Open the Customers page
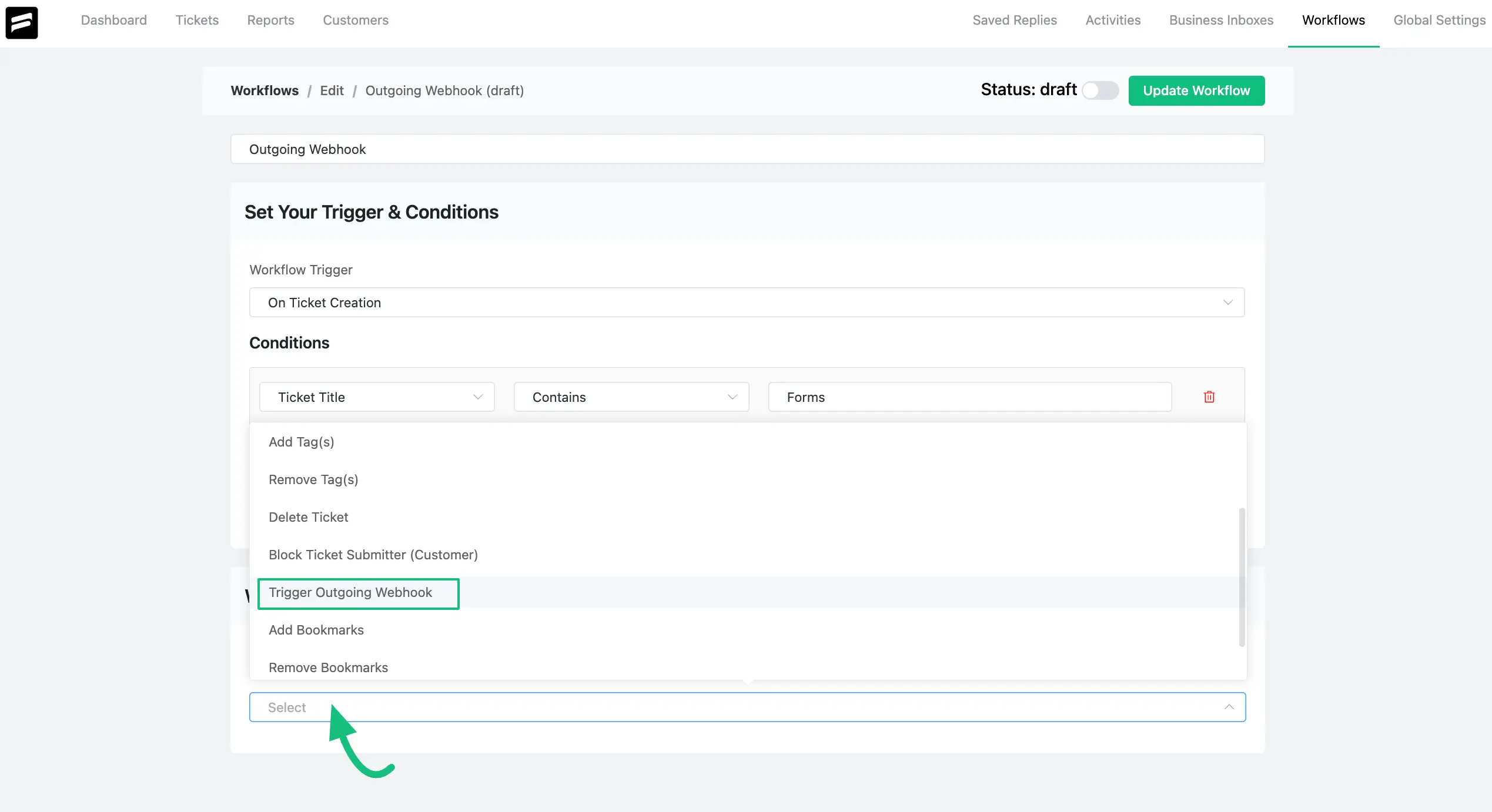This screenshot has height=812, width=1492. point(356,20)
